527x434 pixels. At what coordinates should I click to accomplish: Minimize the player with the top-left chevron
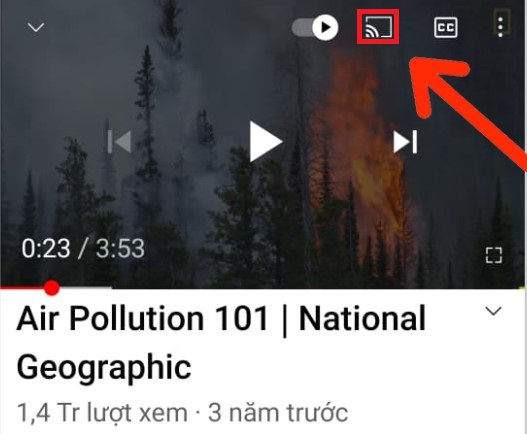click(36, 27)
